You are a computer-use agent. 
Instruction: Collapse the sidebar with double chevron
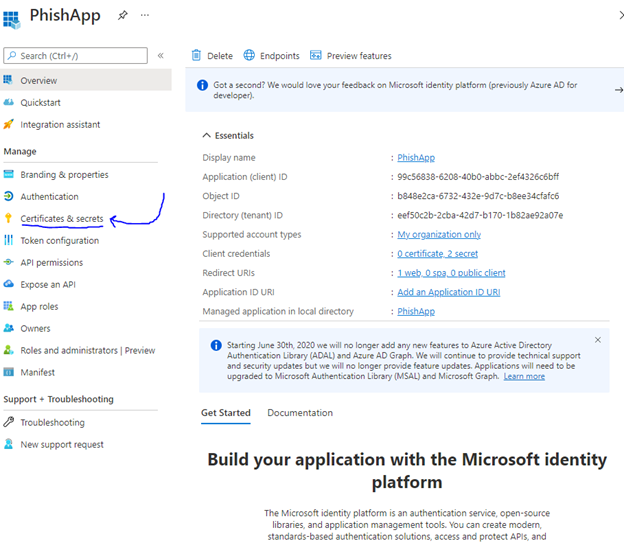[161, 56]
